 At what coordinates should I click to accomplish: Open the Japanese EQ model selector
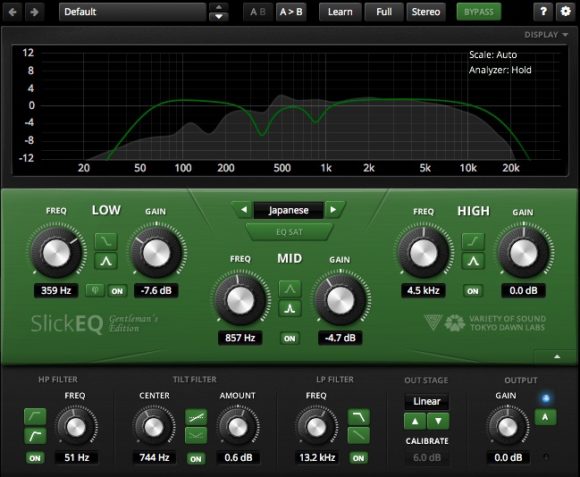click(x=289, y=210)
